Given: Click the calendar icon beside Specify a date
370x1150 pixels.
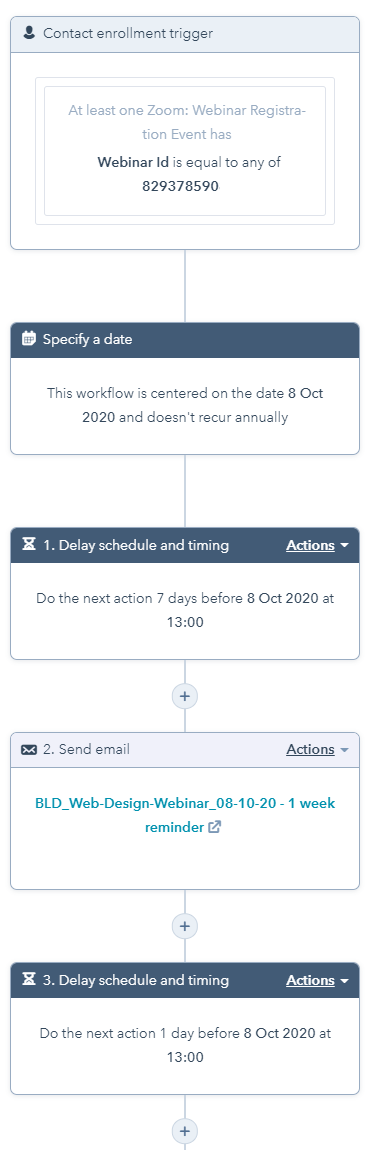Looking at the screenshot, I should [x=29, y=339].
